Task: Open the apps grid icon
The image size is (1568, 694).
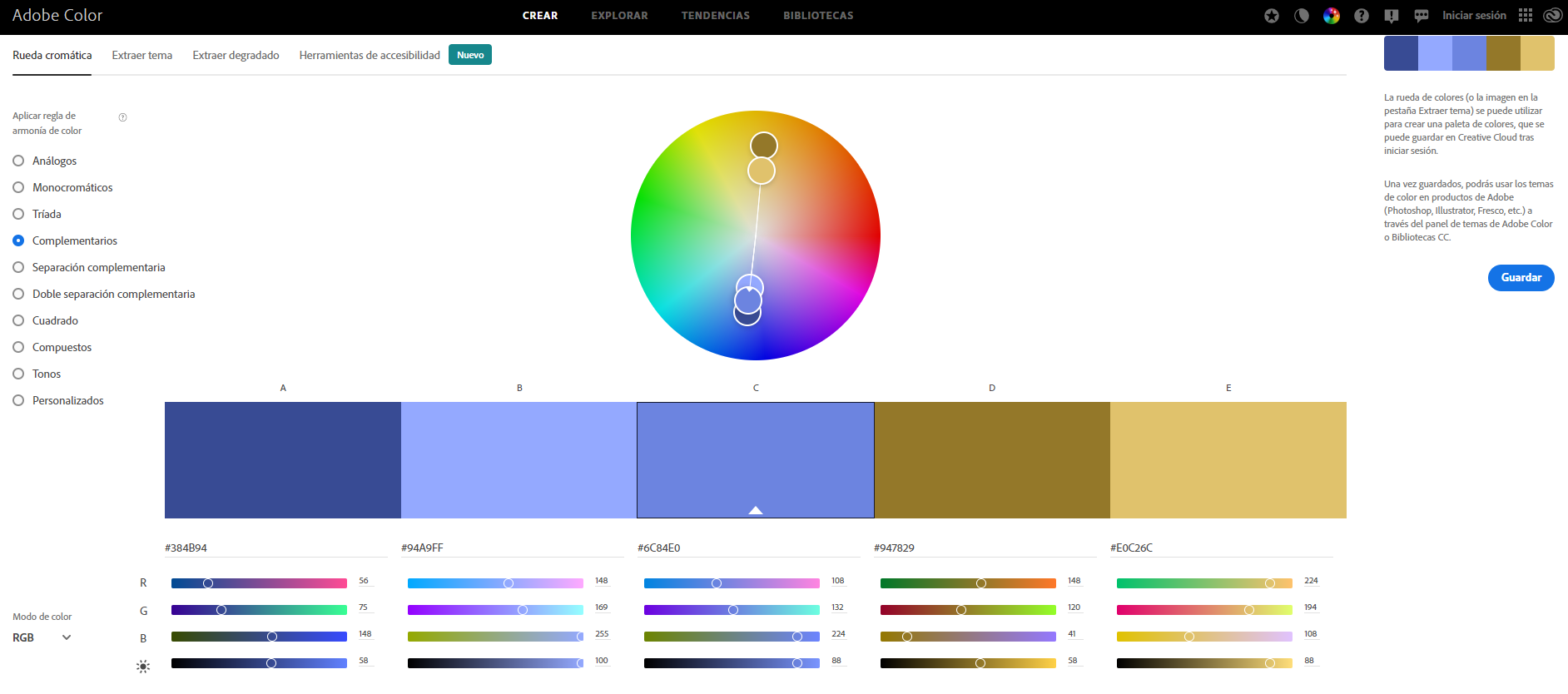Action: click(x=1526, y=16)
